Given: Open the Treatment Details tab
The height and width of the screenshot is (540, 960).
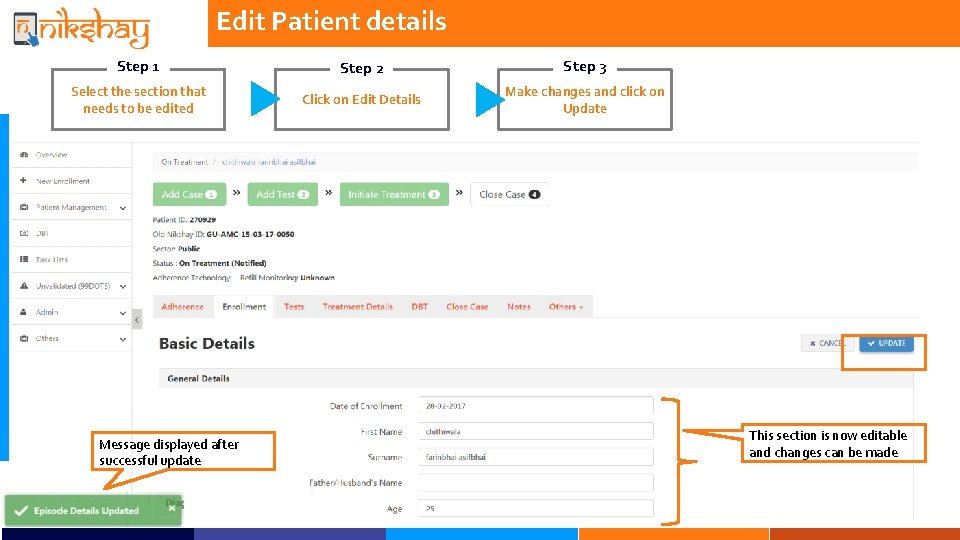Looking at the screenshot, I should click(x=357, y=307).
